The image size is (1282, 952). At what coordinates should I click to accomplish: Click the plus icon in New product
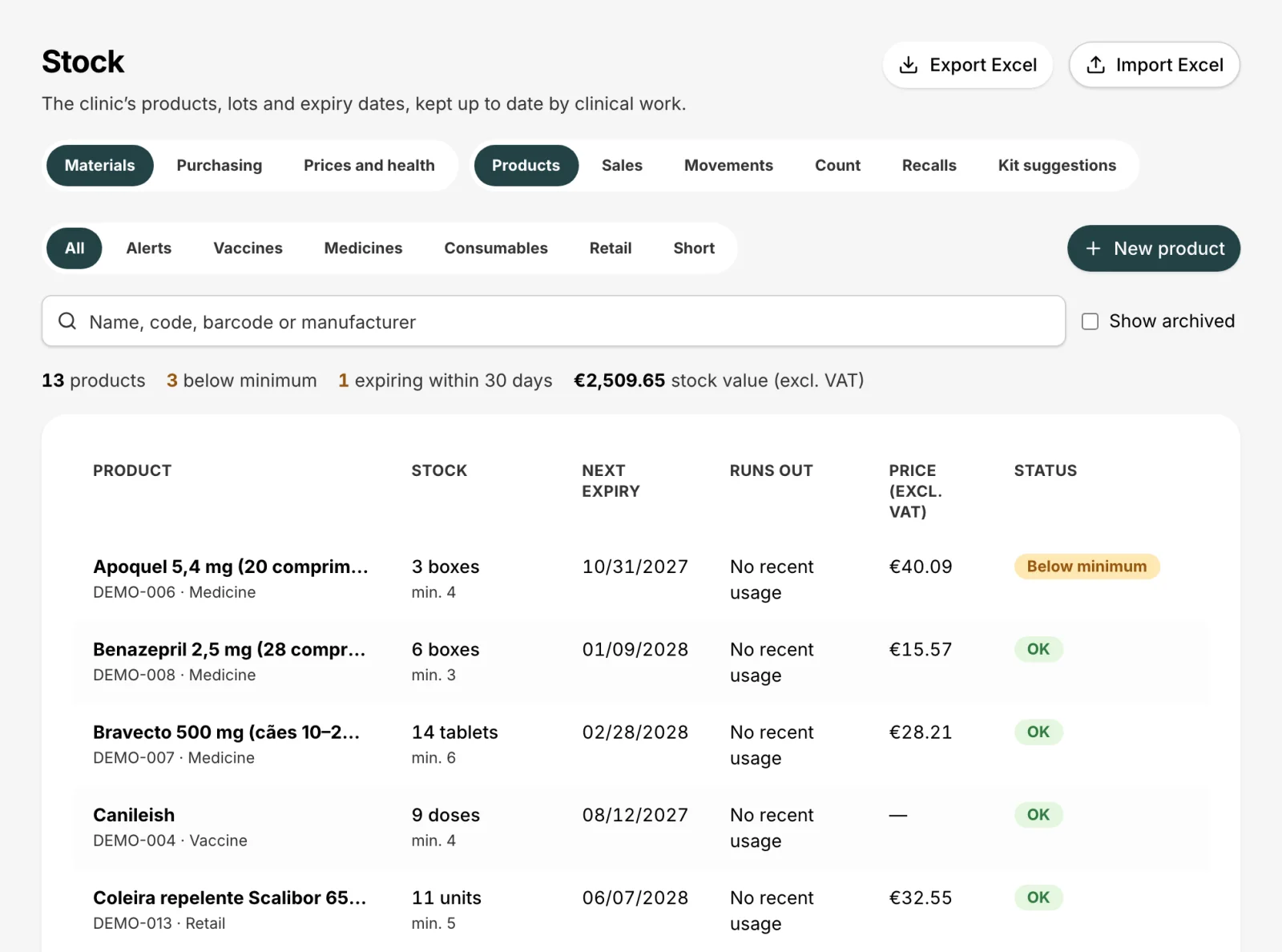(1093, 248)
